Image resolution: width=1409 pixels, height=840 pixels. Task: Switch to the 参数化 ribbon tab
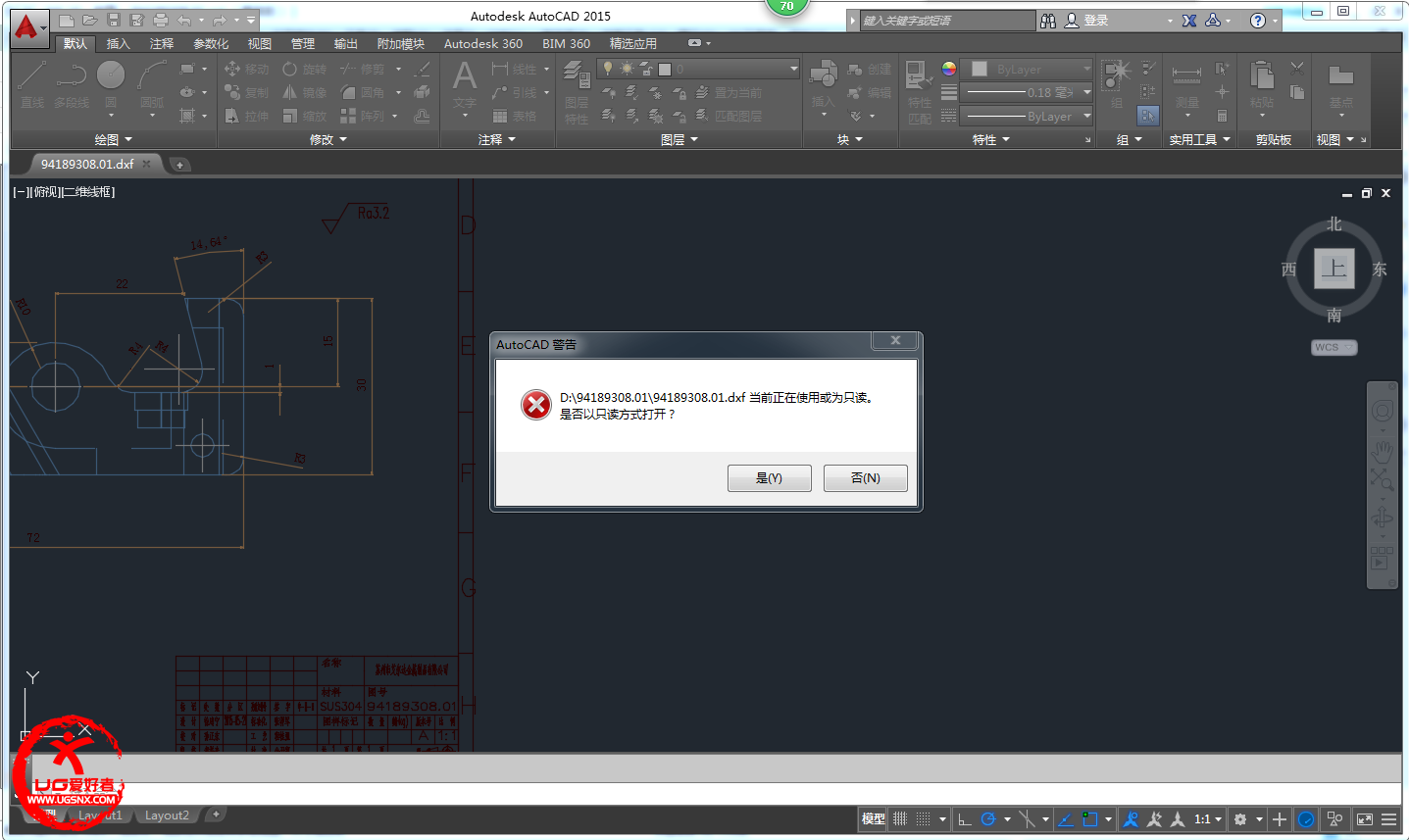click(x=211, y=43)
